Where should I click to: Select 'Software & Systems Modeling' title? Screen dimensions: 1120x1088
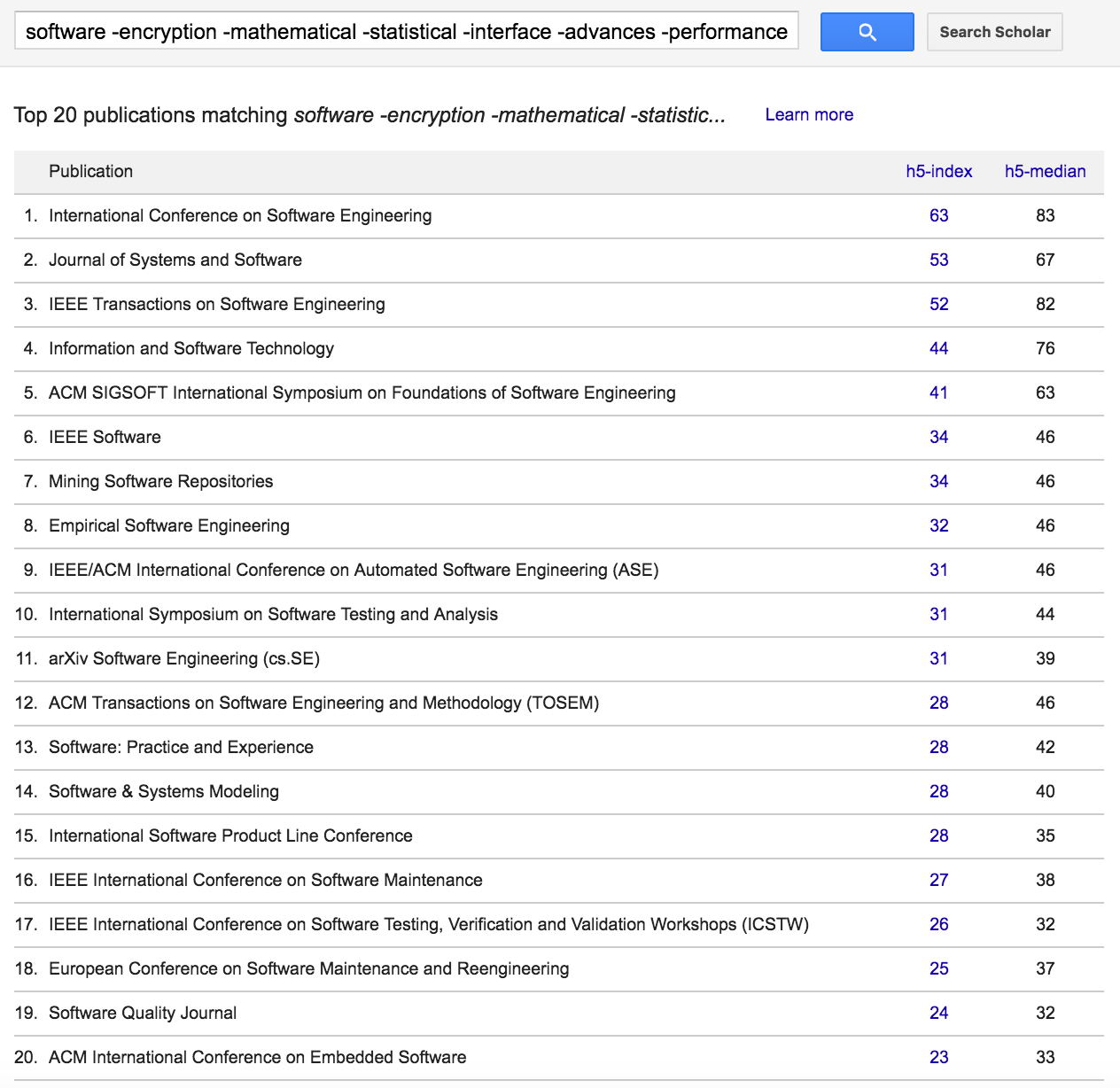(164, 791)
